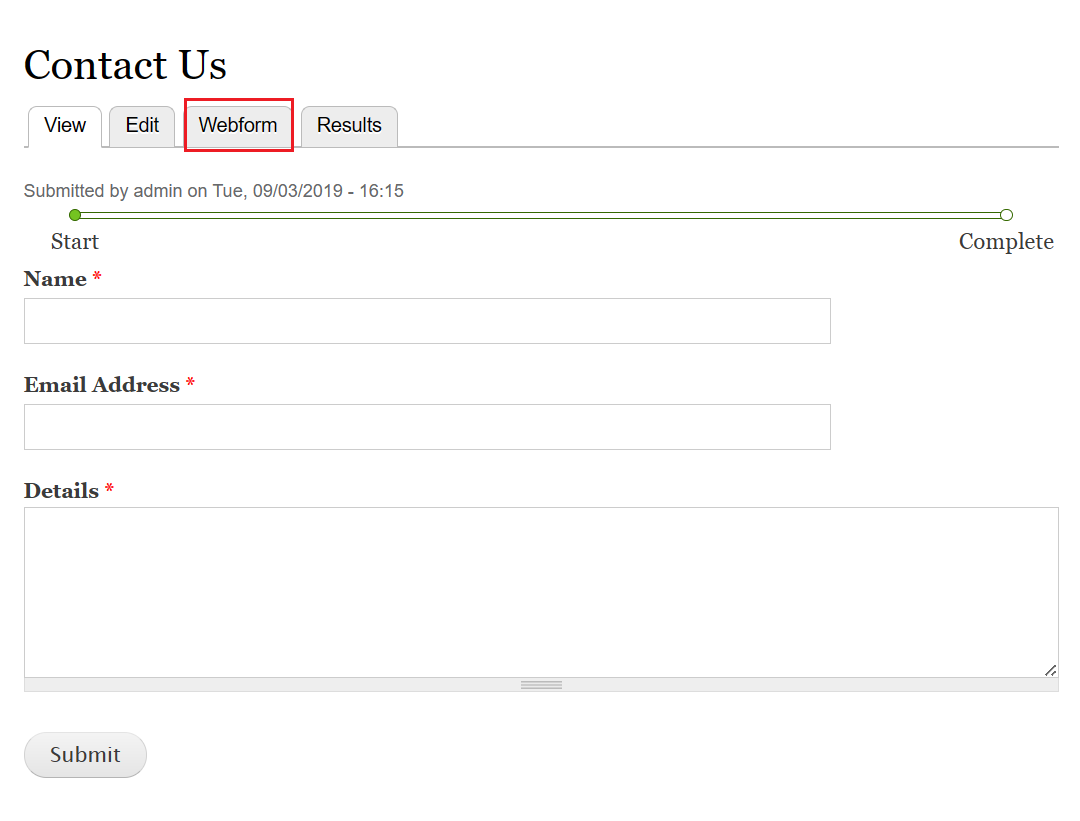
Task: Open the Results tab
Action: (x=349, y=125)
